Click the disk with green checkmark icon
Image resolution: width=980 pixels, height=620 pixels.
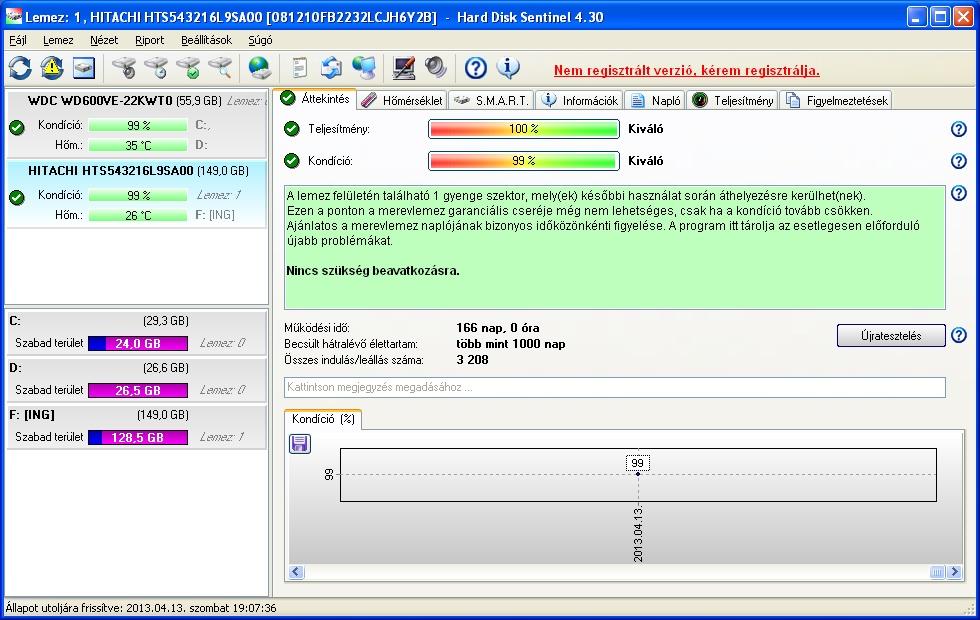pyautogui.click(x=188, y=68)
